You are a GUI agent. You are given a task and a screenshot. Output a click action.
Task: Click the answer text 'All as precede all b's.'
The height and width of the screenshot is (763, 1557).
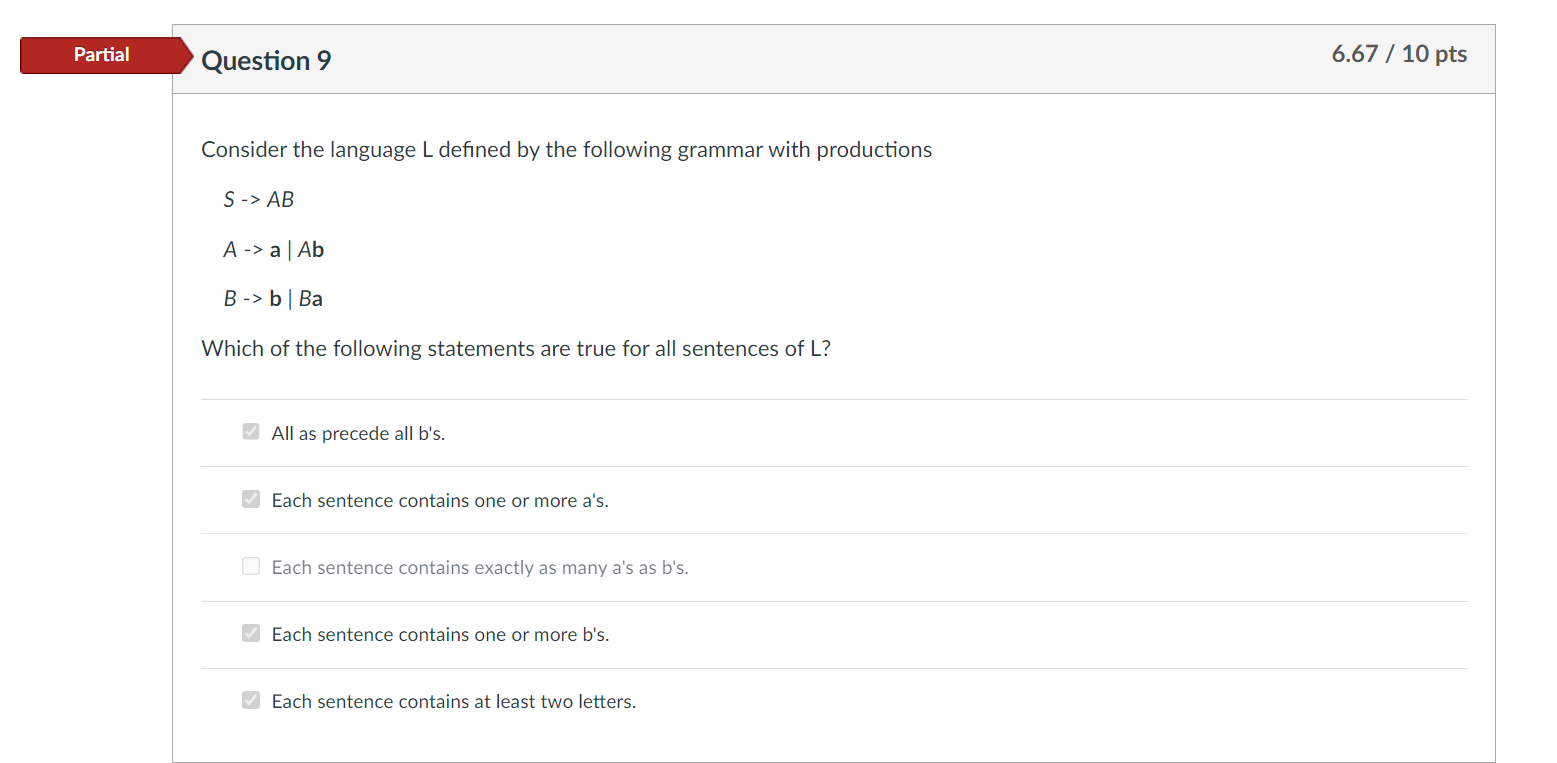358,434
